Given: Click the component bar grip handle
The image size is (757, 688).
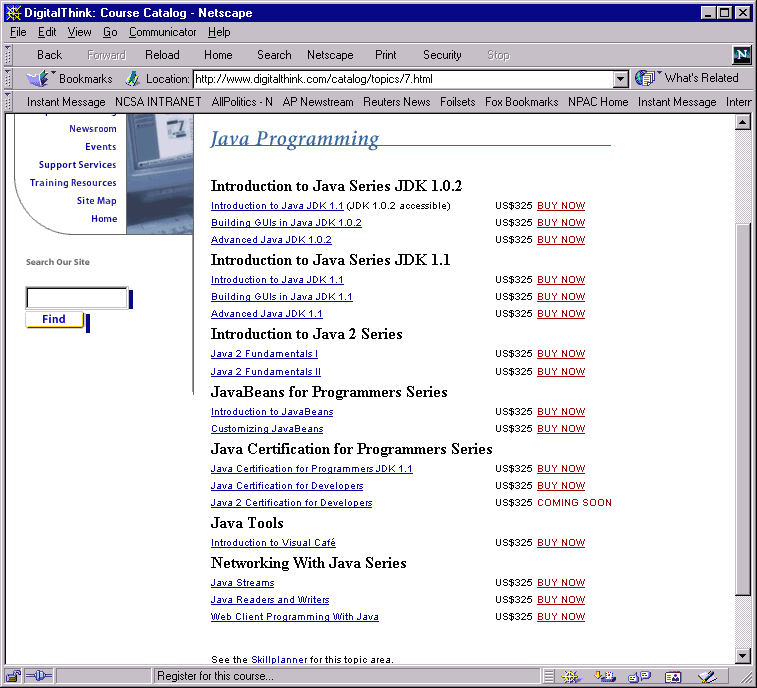Looking at the screenshot, I should 548,676.
